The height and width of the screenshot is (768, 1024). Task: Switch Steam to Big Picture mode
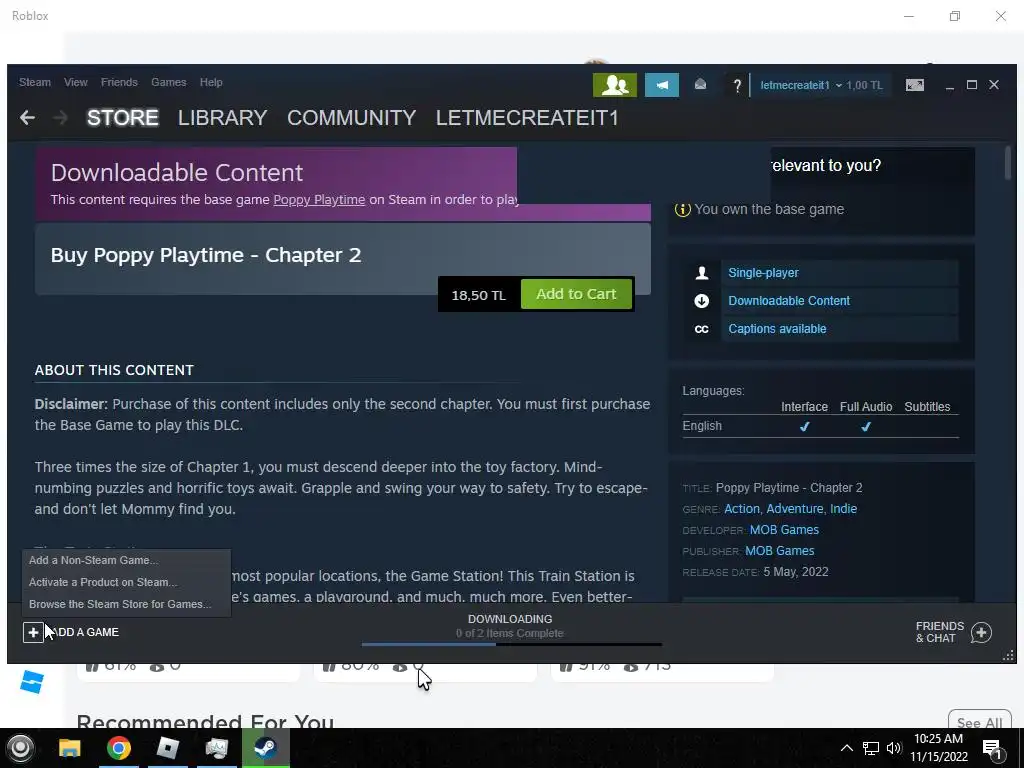(x=914, y=85)
